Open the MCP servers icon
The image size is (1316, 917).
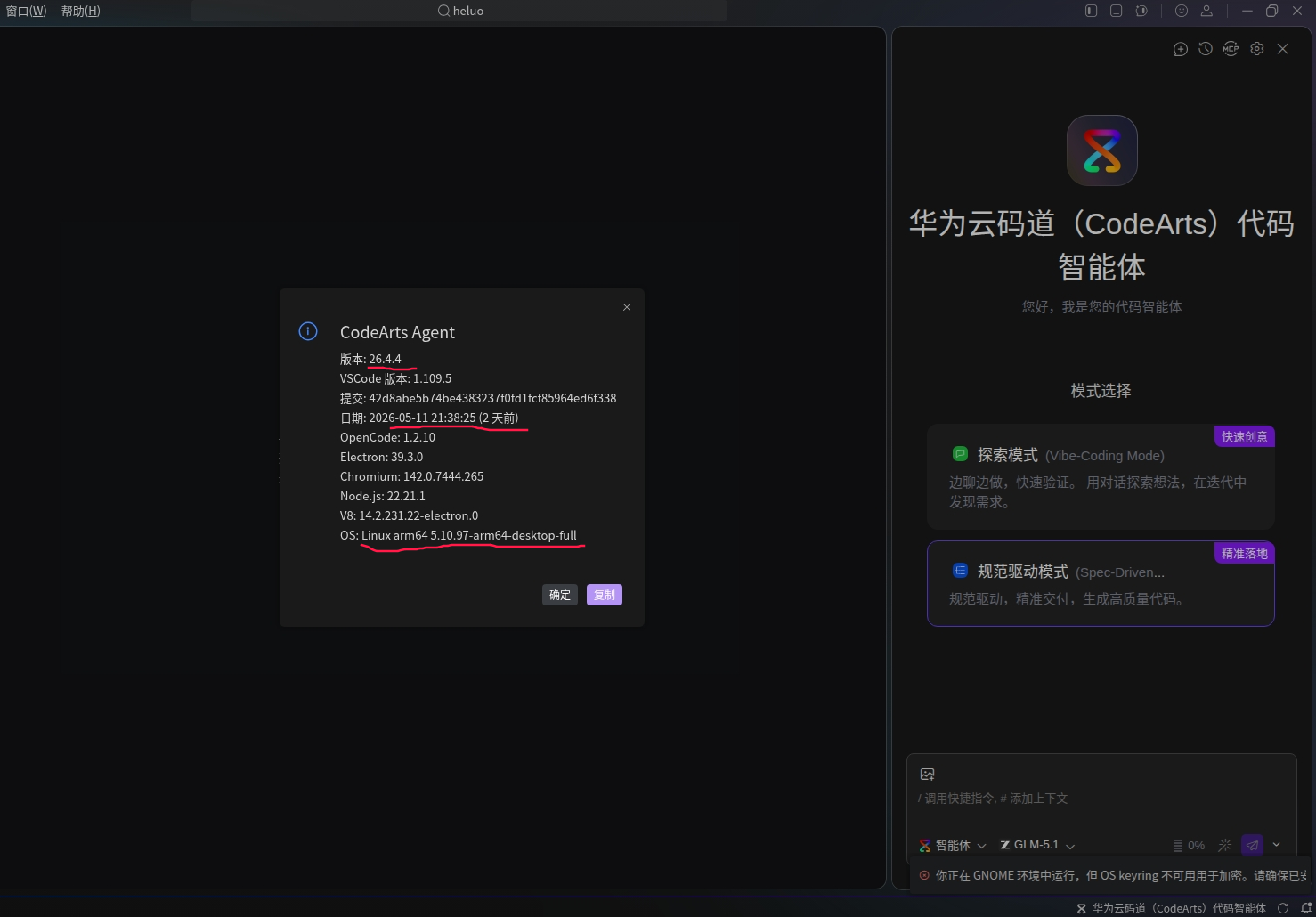[x=1231, y=49]
